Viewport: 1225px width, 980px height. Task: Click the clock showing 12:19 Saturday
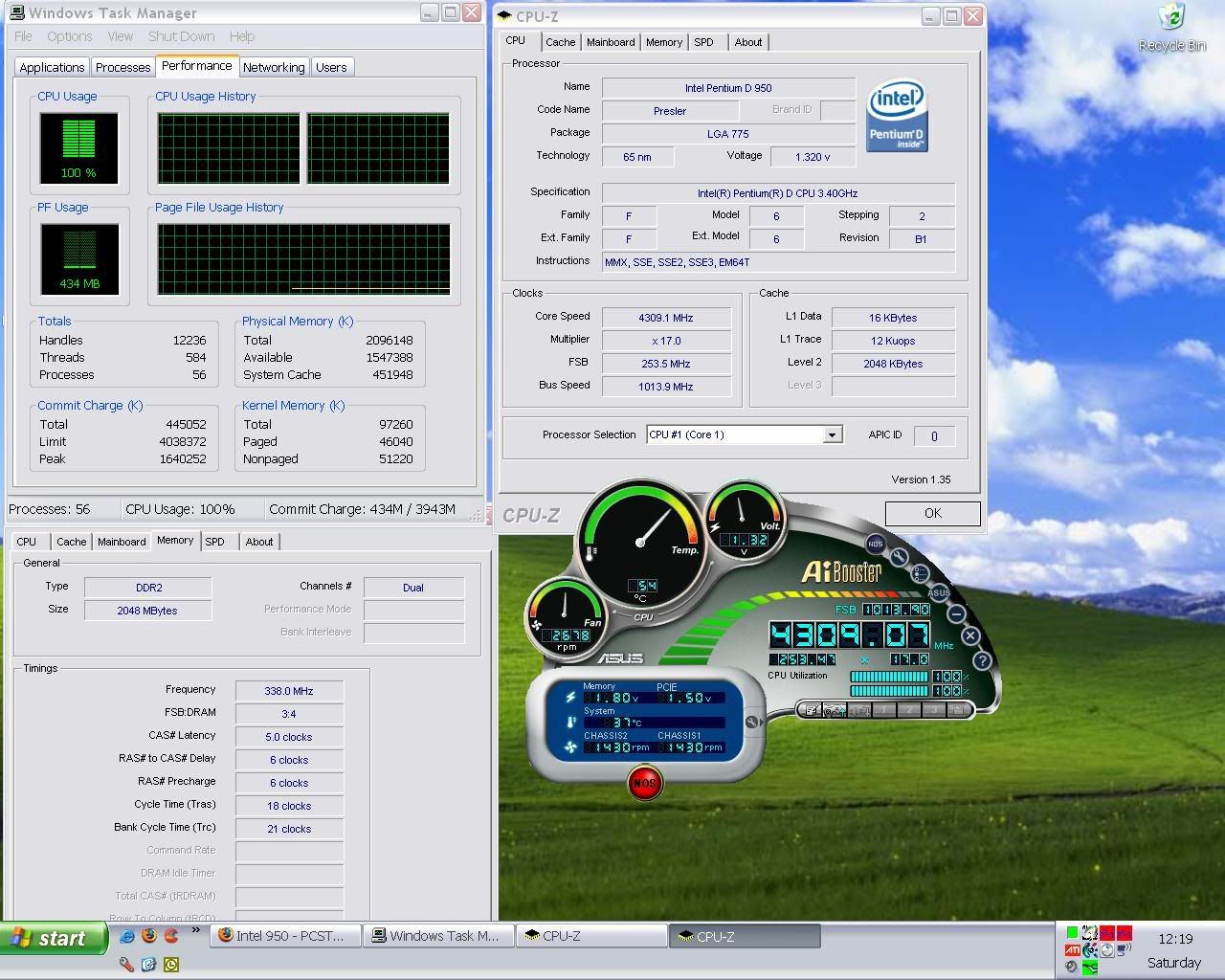click(1174, 950)
